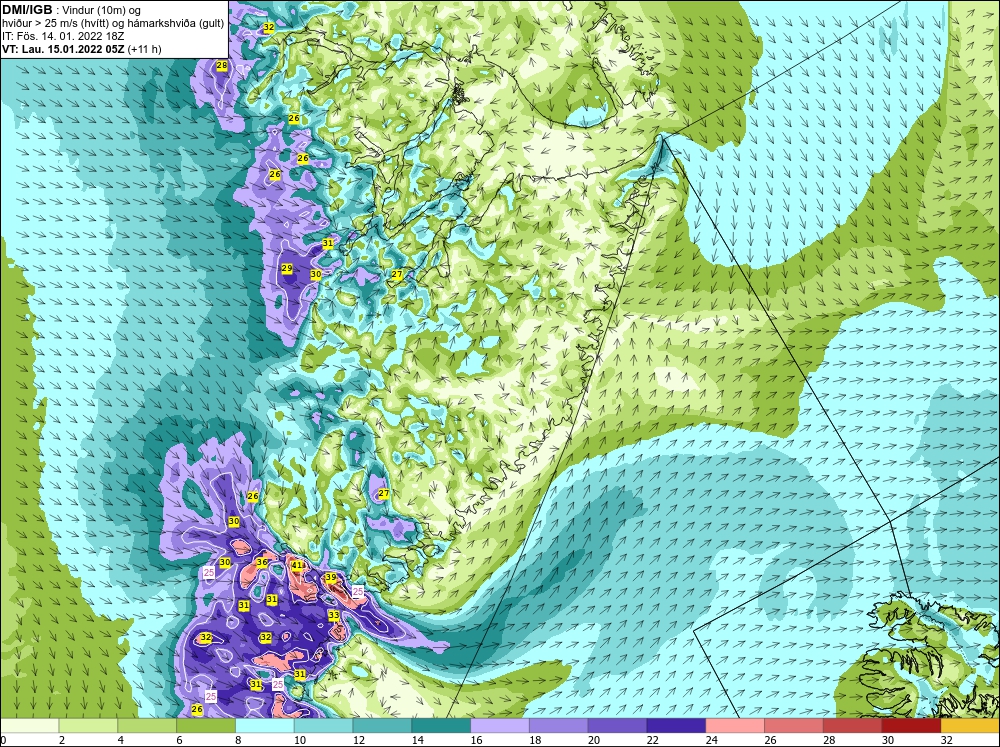Viewport: 1000px width, 747px height.
Task: Click the yellow "29" gust label
Action: point(287,269)
